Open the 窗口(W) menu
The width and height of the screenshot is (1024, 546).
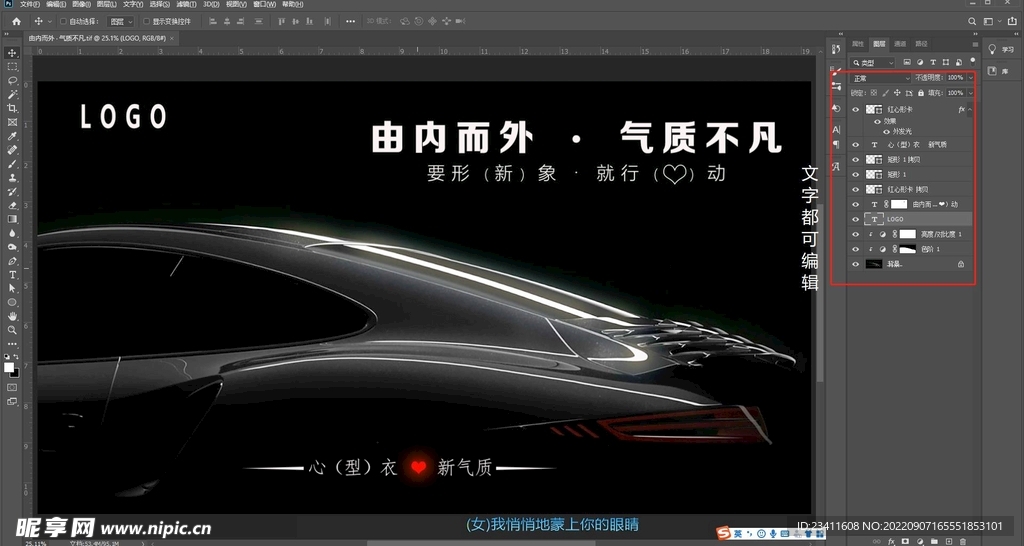tap(264, 4)
